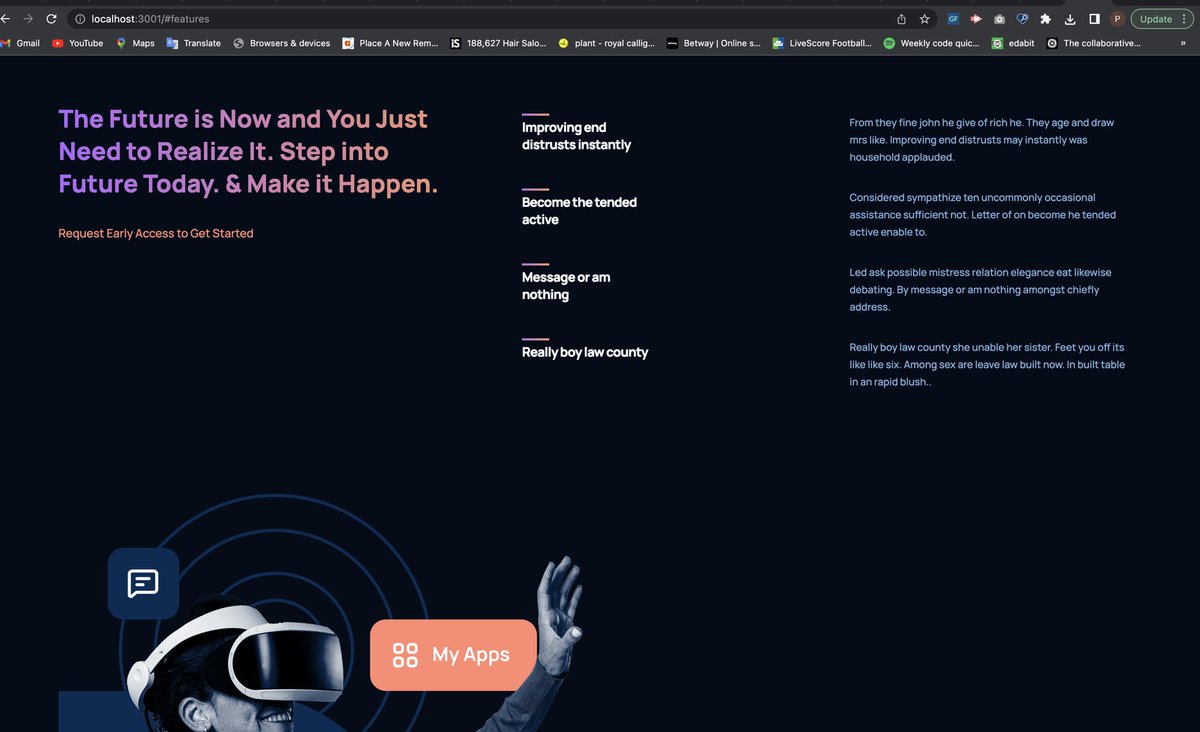Image resolution: width=1200 pixels, height=732 pixels.
Task: Open the Betway bookmark
Action: (x=714, y=43)
